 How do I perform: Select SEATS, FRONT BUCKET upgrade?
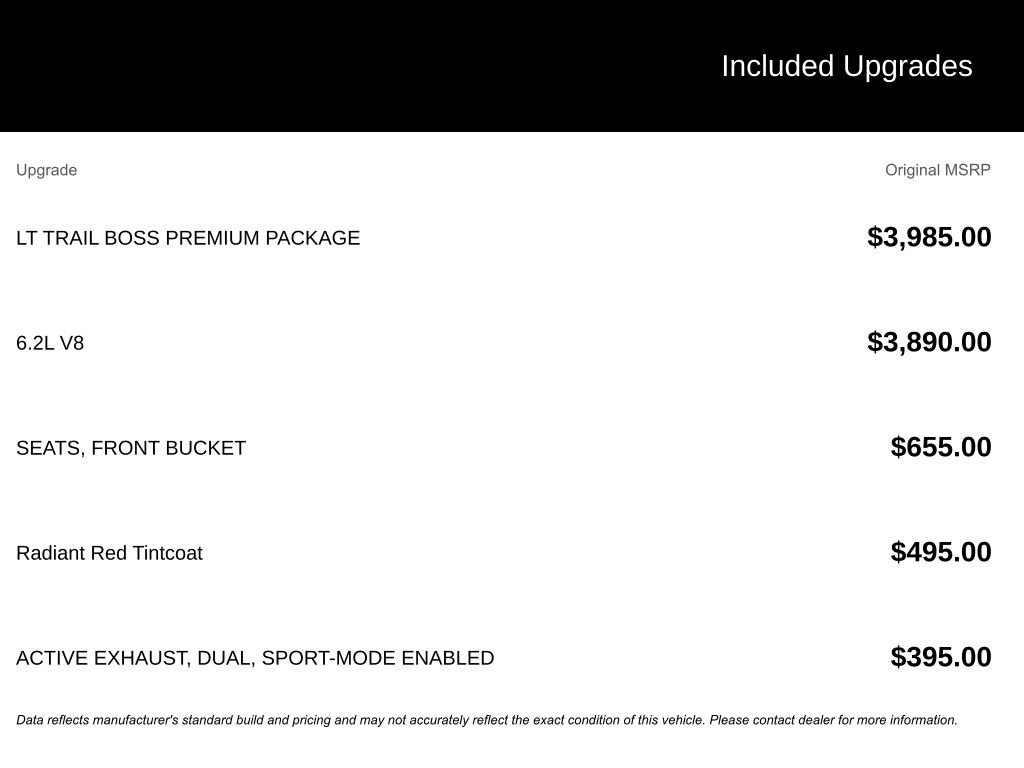pyautogui.click(x=131, y=448)
